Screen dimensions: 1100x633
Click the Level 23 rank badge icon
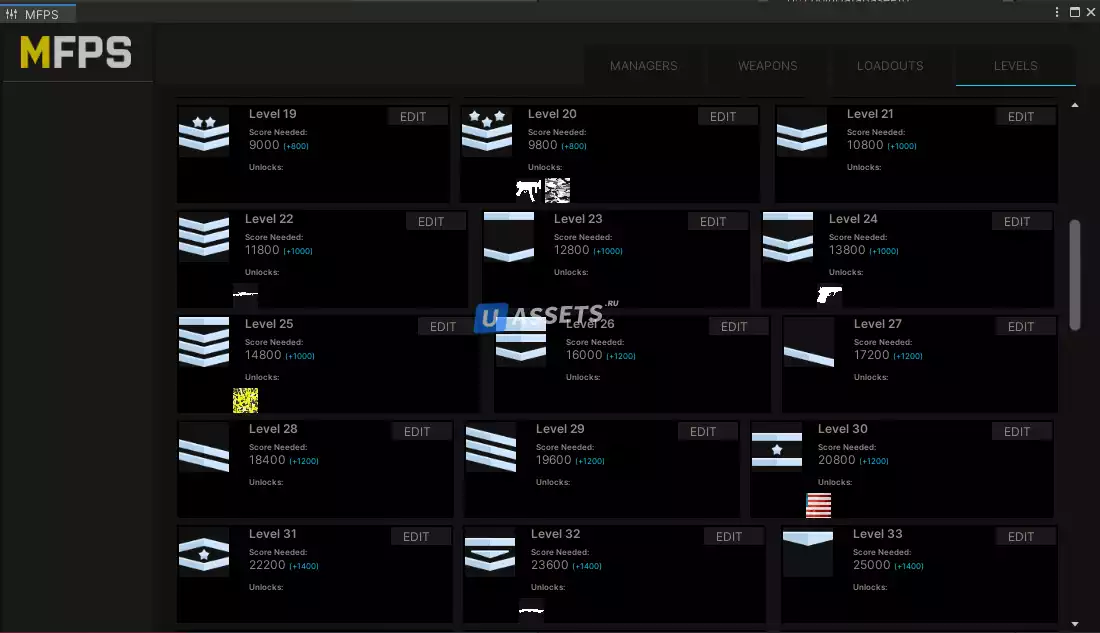click(509, 236)
